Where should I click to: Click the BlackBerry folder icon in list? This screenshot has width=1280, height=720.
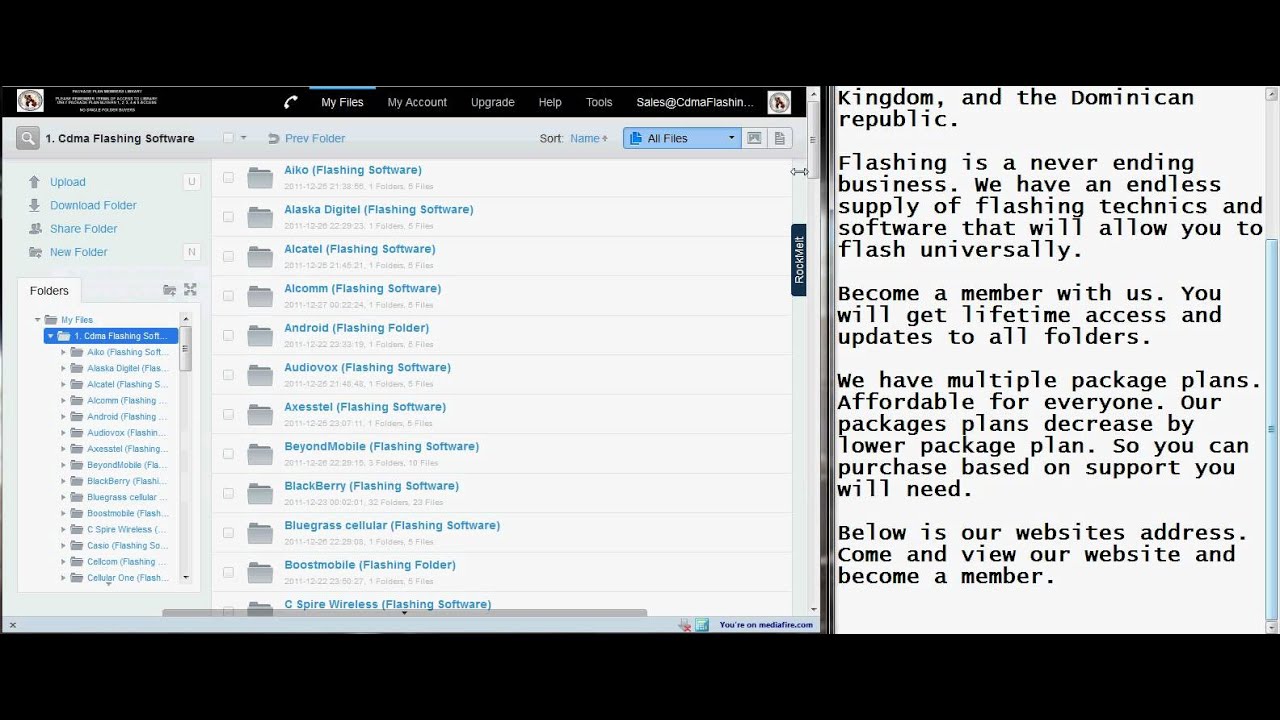260,494
